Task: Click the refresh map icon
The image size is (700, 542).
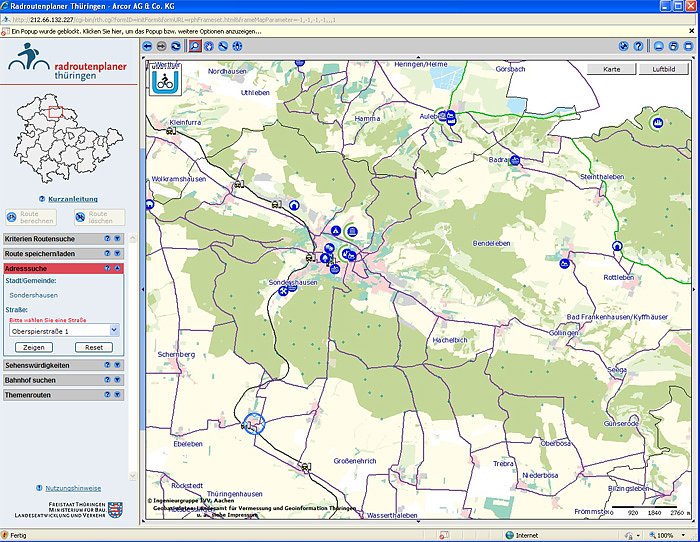Action: tap(176, 46)
